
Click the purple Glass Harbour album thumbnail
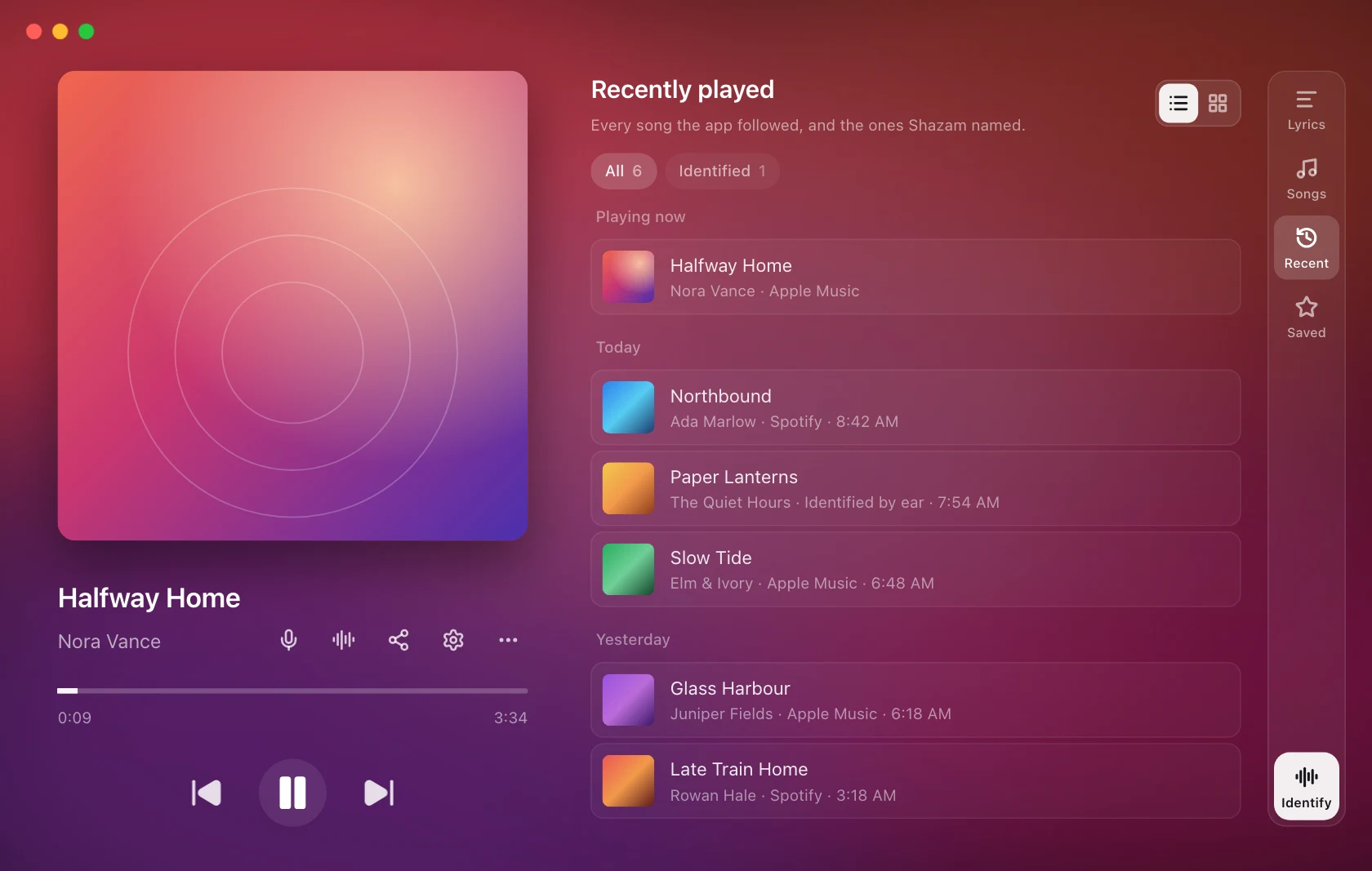click(x=628, y=700)
